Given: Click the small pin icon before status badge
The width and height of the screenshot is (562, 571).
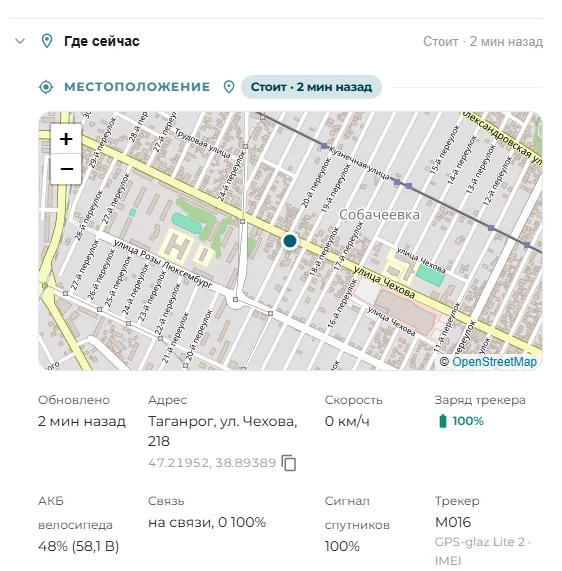Looking at the screenshot, I should pyautogui.click(x=229, y=87).
